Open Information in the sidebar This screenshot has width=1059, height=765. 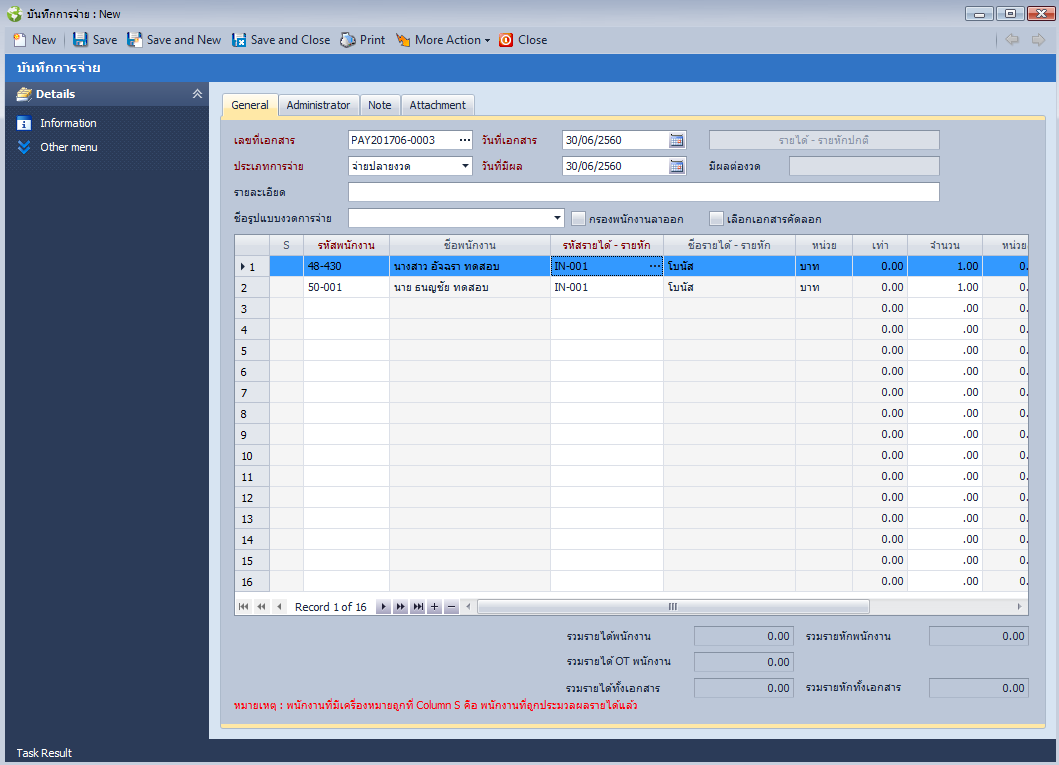click(x=68, y=123)
